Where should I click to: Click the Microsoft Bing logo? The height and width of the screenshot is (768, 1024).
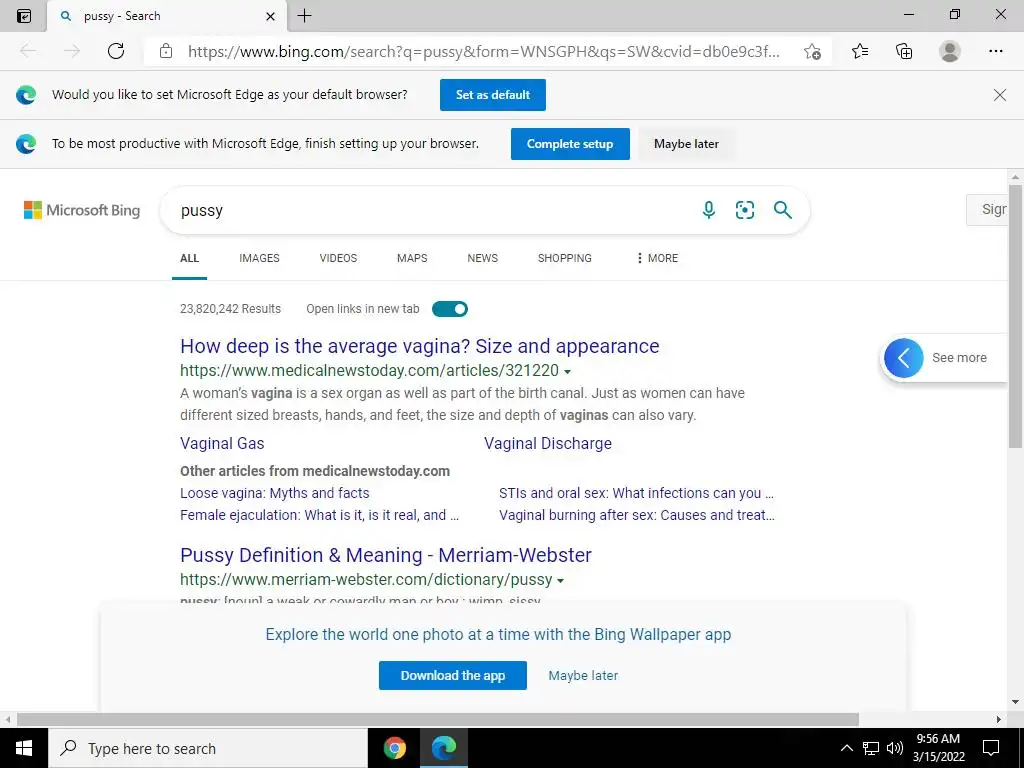tap(82, 210)
